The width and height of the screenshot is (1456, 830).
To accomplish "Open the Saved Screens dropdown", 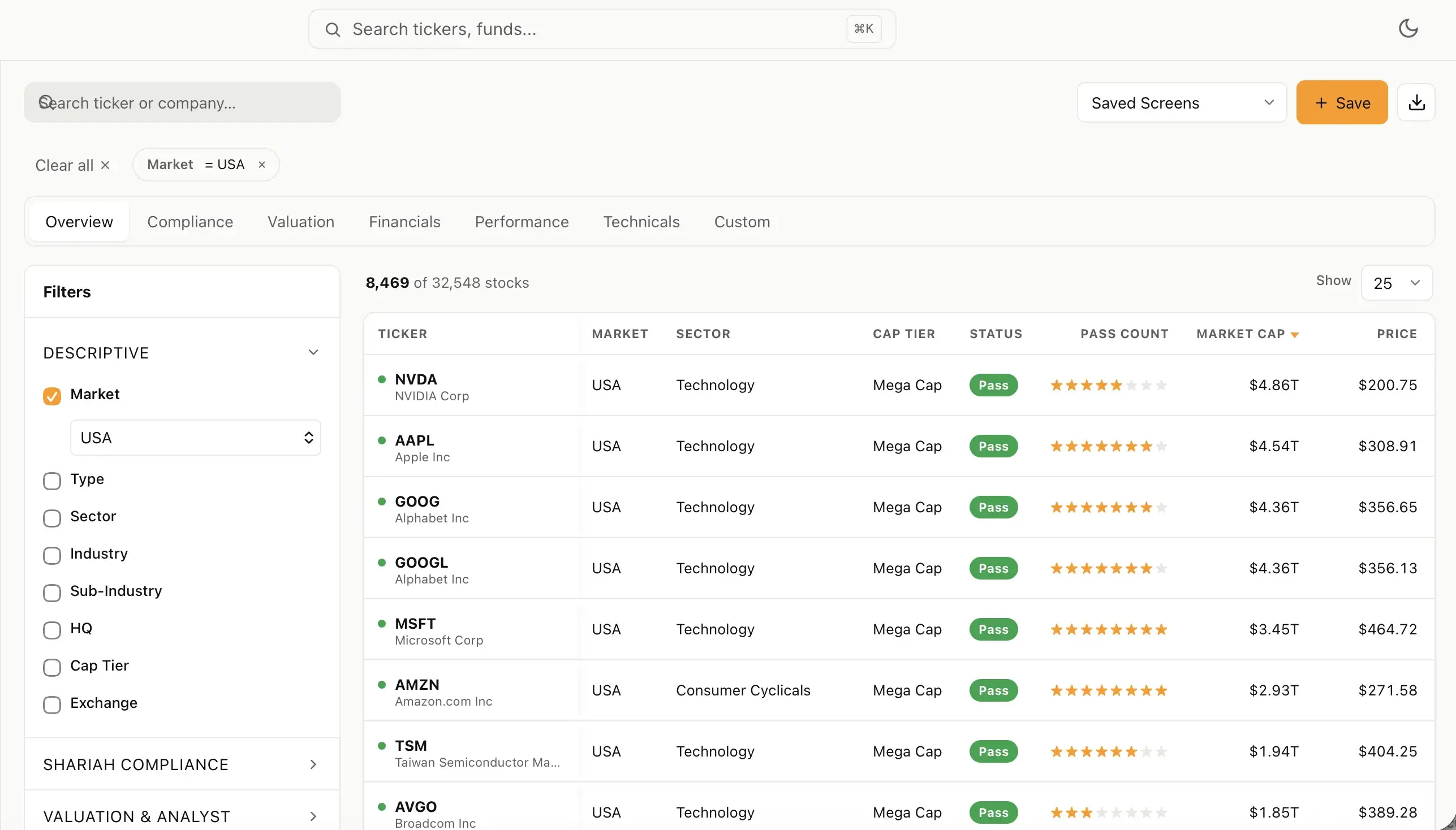I will 1182,102.
